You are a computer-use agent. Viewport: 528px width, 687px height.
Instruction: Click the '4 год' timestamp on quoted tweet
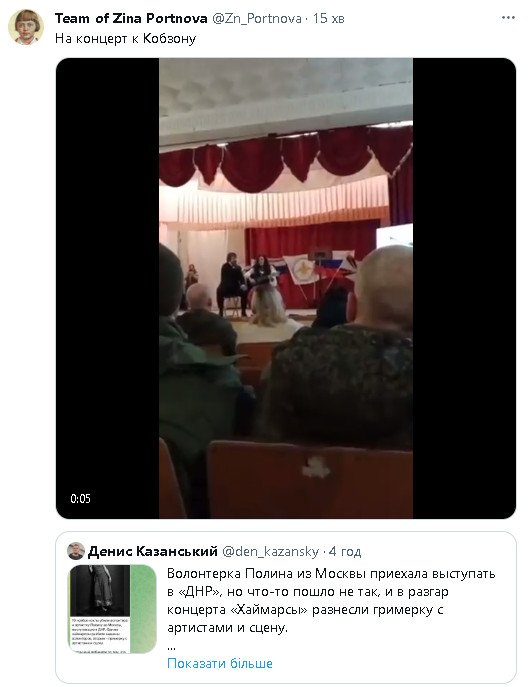pos(345,551)
